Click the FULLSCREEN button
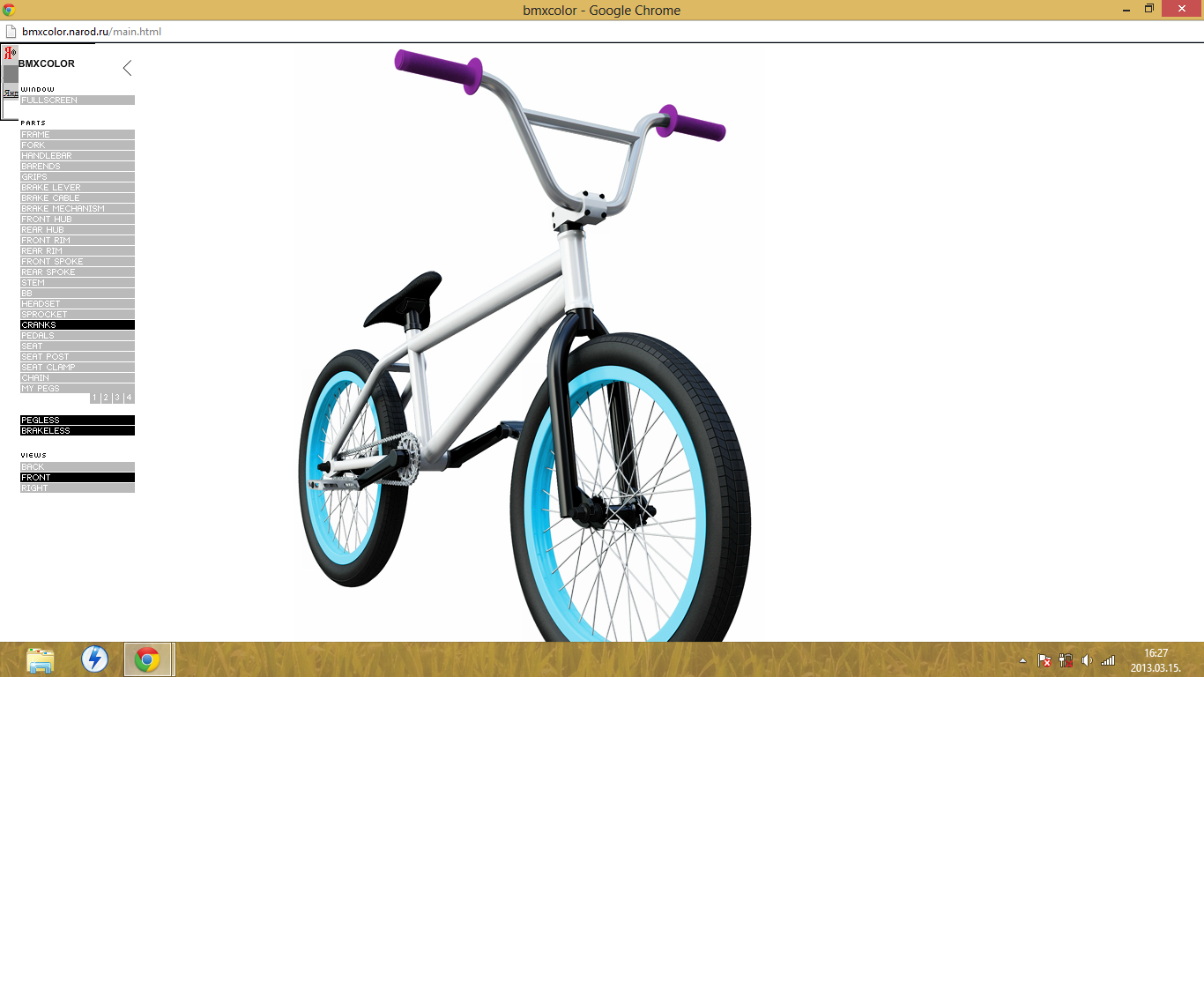The width and height of the screenshot is (1204, 990). (x=77, y=100)
